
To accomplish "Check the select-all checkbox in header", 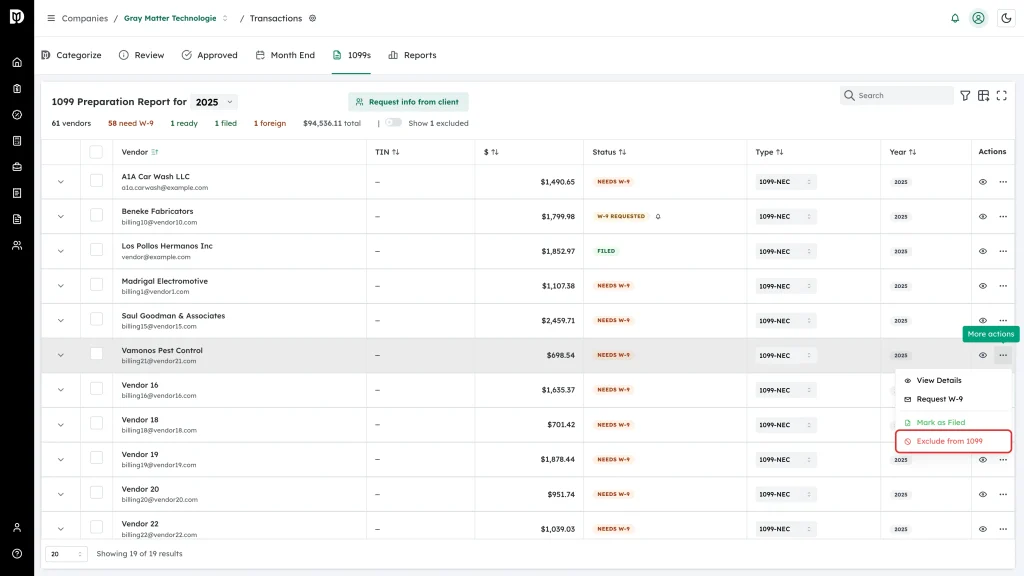I will (96, 152).
